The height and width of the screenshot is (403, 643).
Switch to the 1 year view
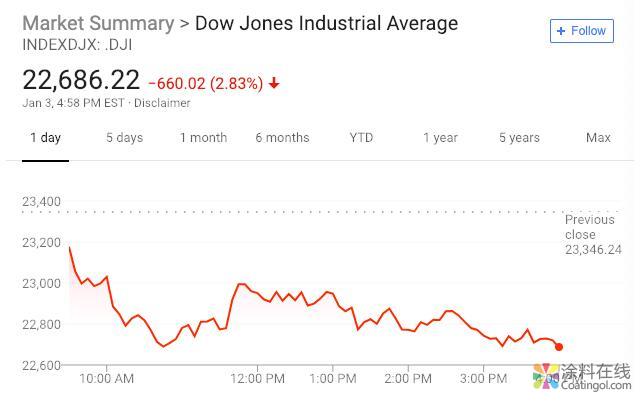click(440, 138)
